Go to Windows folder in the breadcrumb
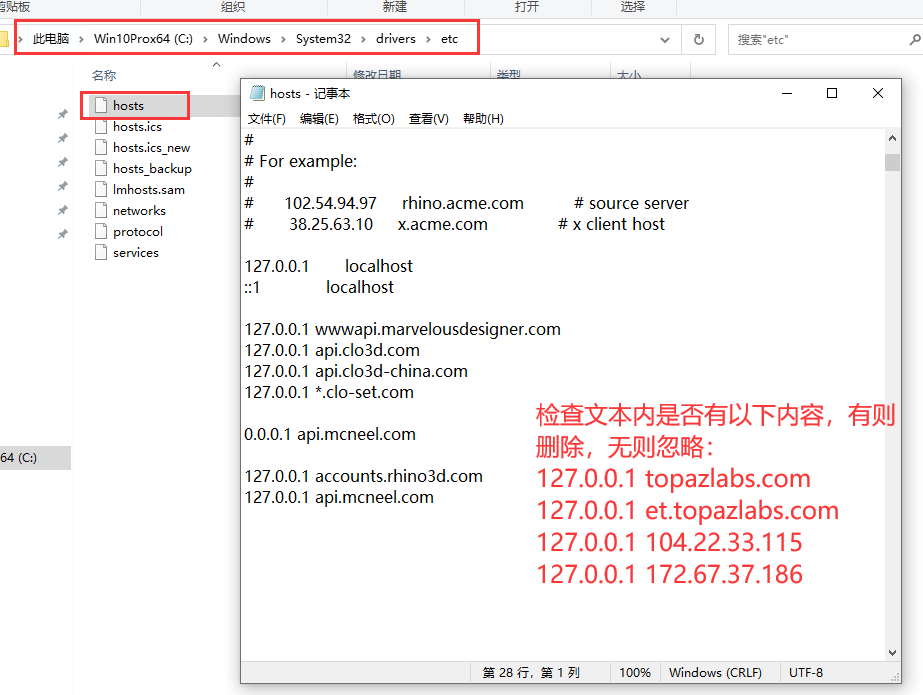923x695 pixels. pos(244,39)
